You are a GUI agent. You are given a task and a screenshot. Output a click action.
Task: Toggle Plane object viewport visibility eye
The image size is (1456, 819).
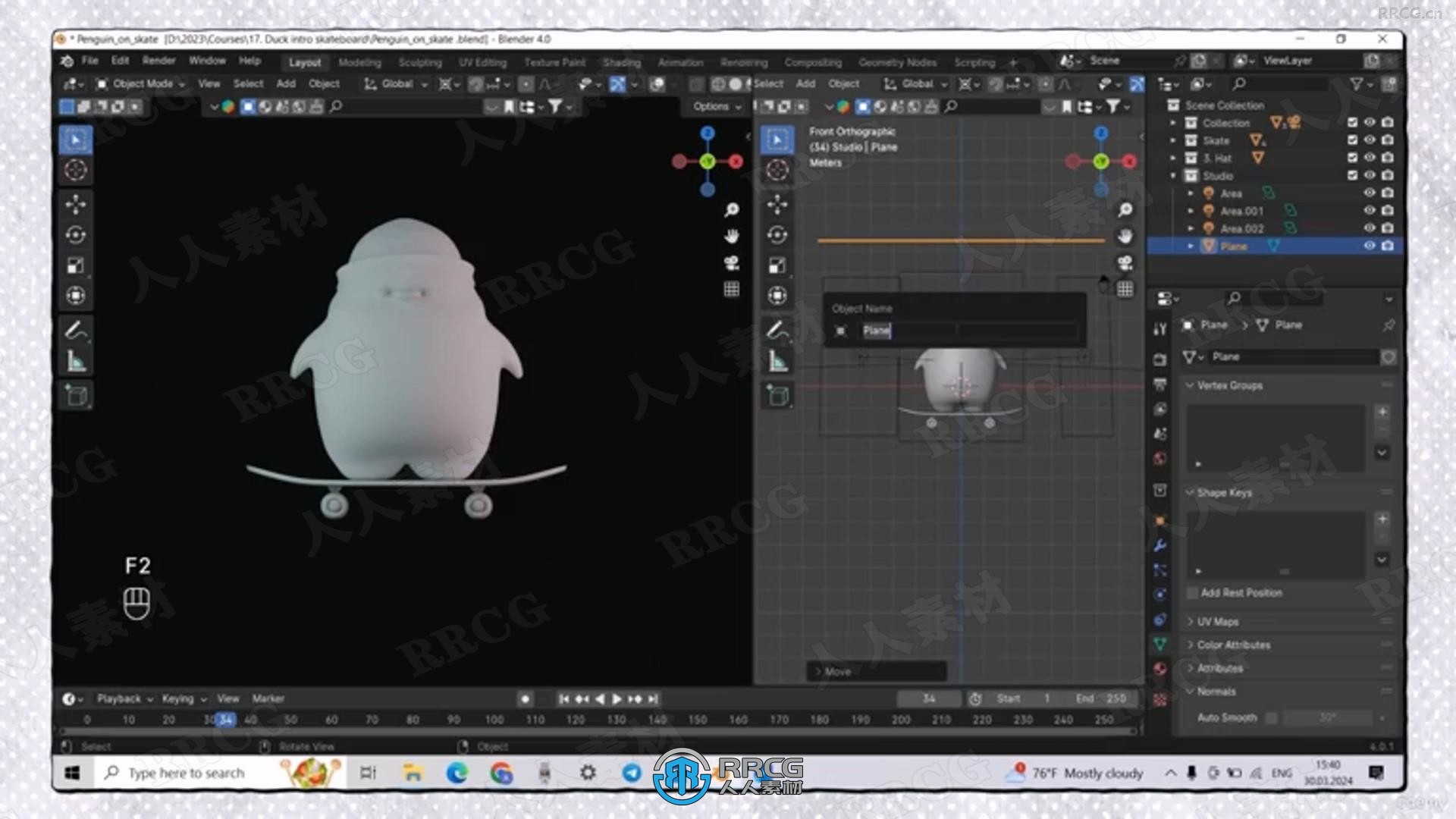tap(1370, 246)
